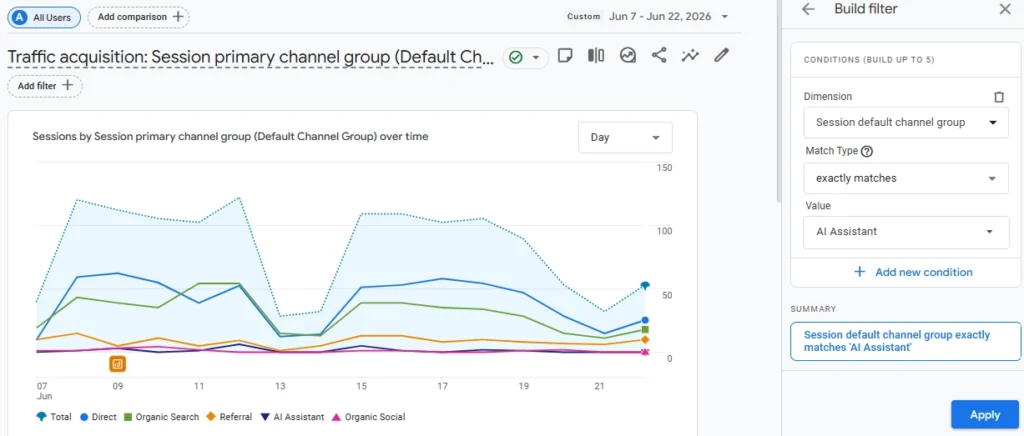Click the pencil customize report icon
The height and width of the screenshot is (436, 1024).
click(x=721, y=56)
